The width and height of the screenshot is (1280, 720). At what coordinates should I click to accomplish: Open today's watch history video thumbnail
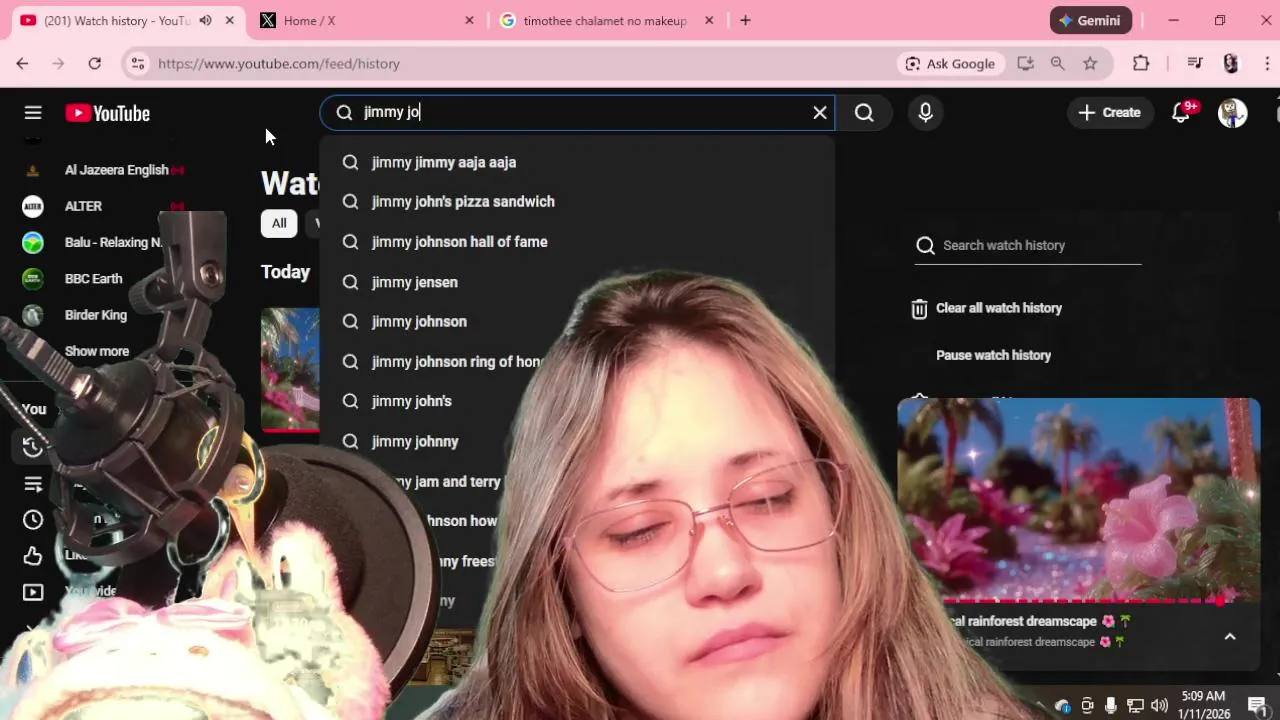click(x=290, y=369)
